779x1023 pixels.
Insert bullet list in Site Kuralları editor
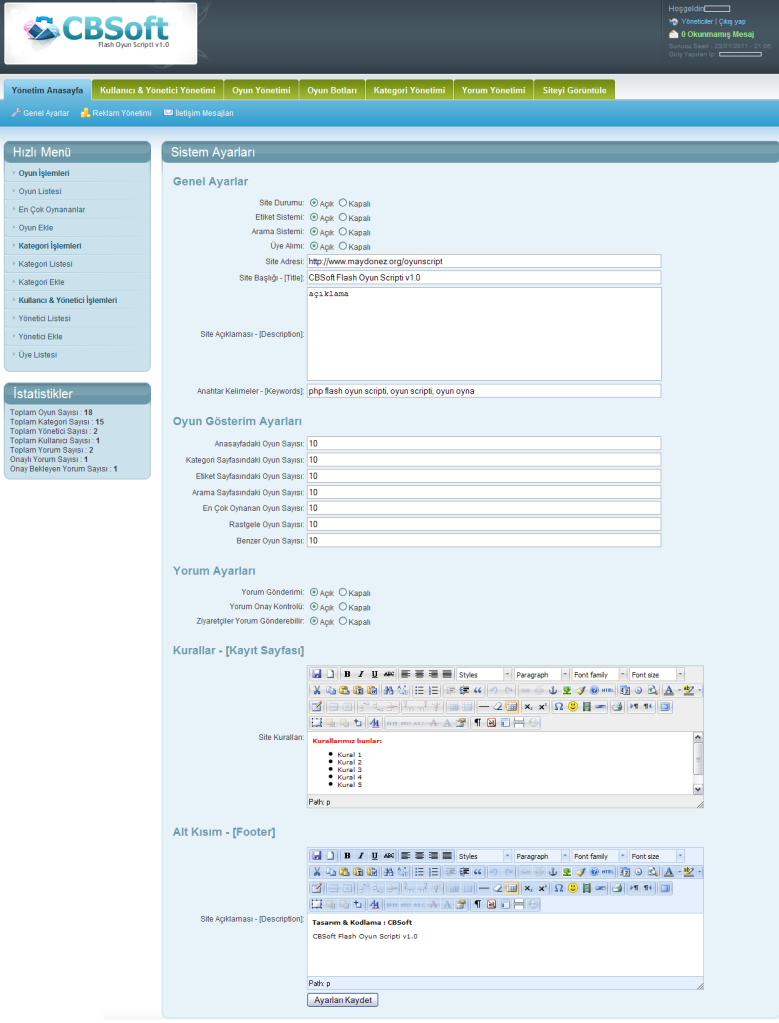tap(419, 690)
